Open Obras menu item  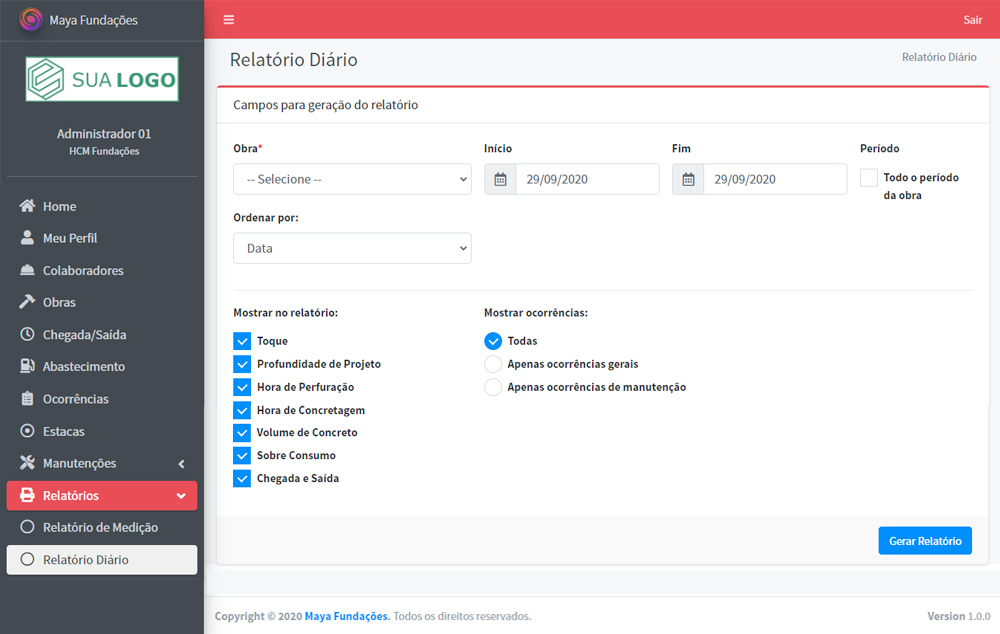pos(102,302)
